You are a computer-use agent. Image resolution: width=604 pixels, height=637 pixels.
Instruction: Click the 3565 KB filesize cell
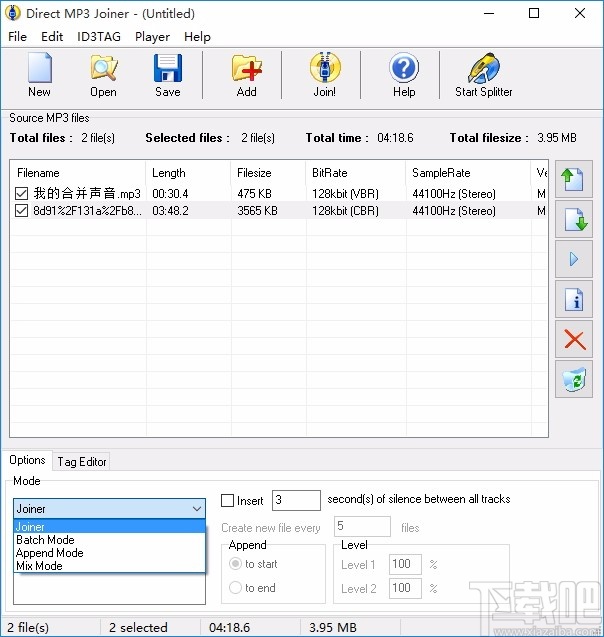click(258, 211)
